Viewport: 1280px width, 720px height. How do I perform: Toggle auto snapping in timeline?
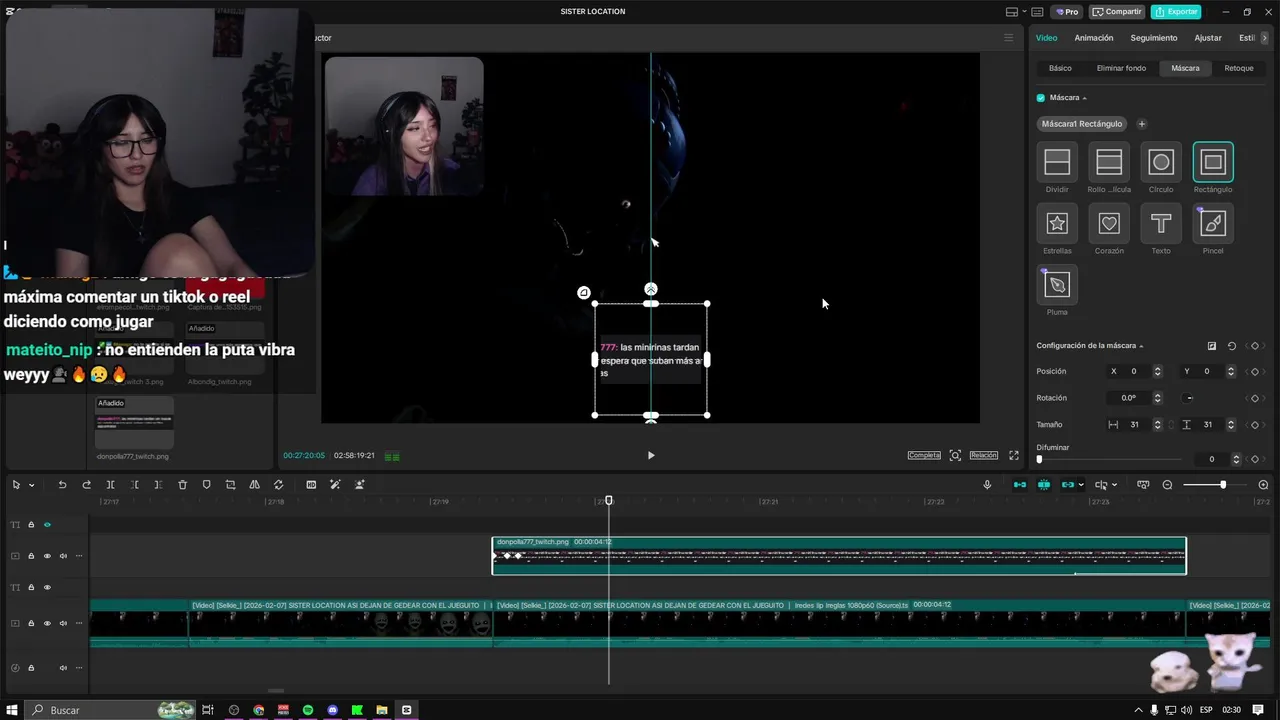(1044, 485)
